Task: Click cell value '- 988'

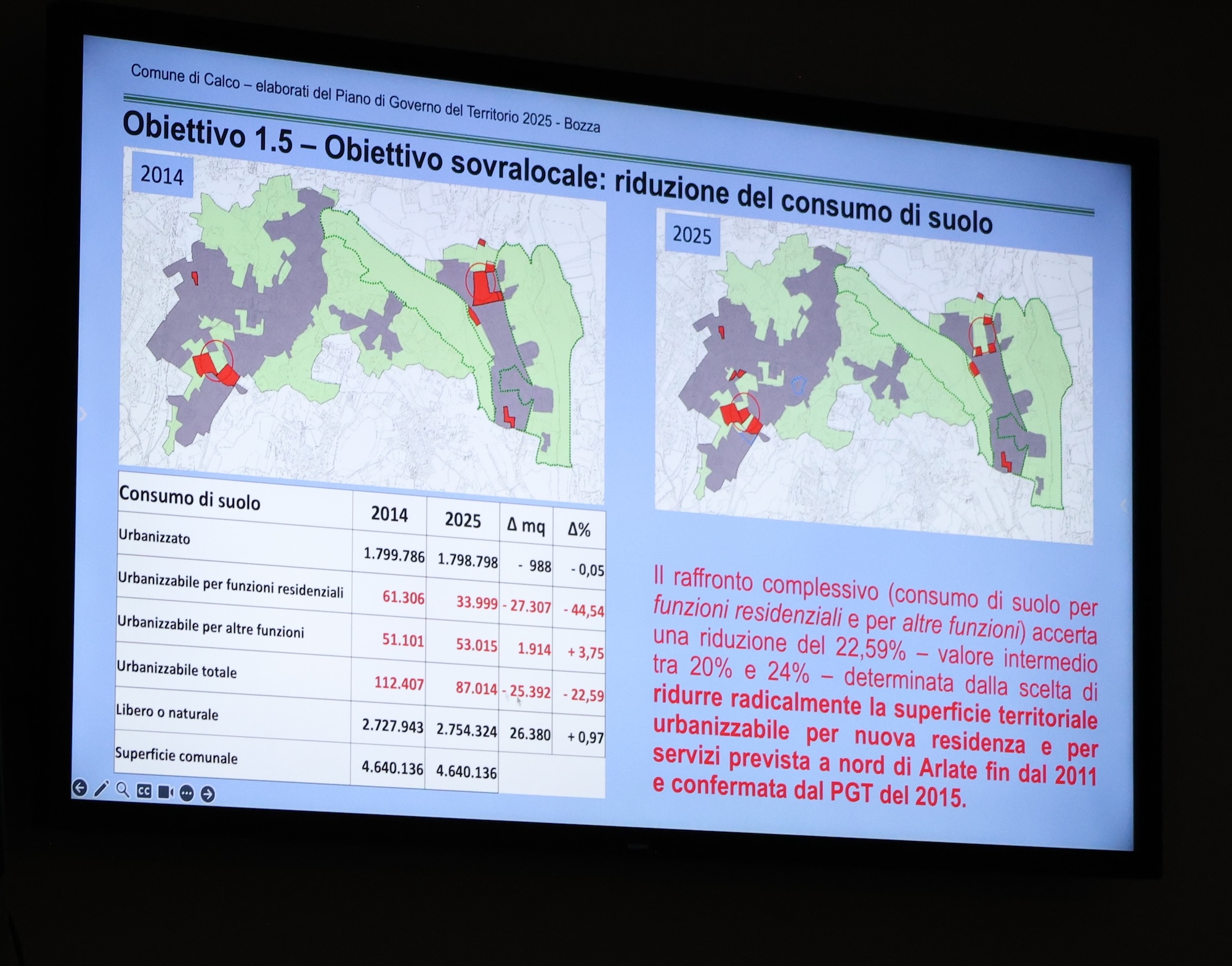Action: [535, 566]
